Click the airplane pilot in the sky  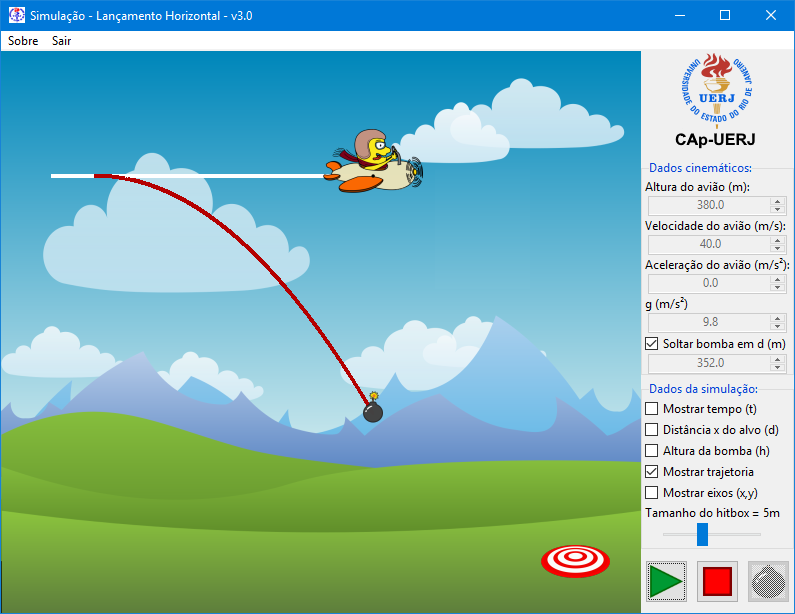[374, 161]
